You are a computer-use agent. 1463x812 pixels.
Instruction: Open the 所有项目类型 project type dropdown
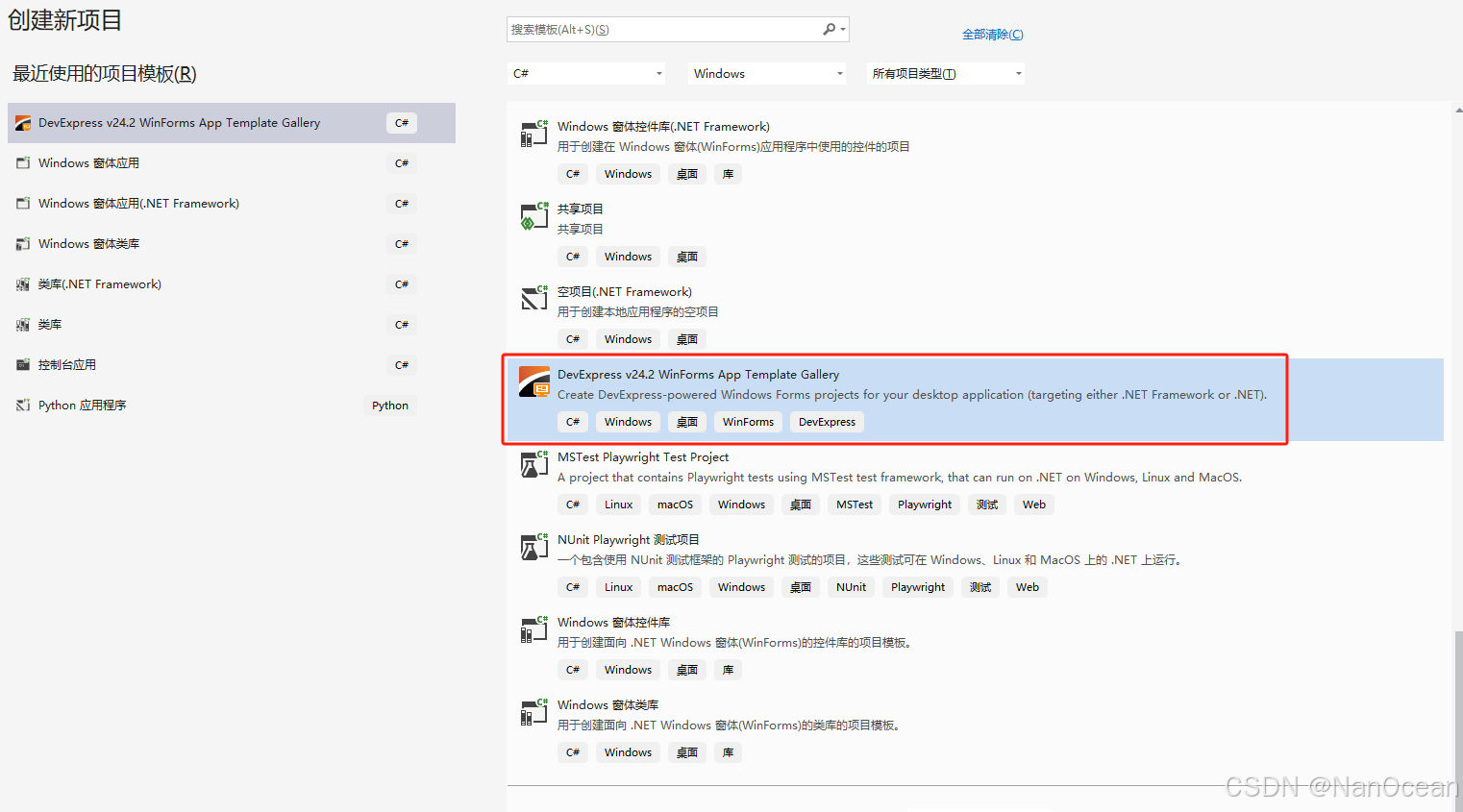945,74
